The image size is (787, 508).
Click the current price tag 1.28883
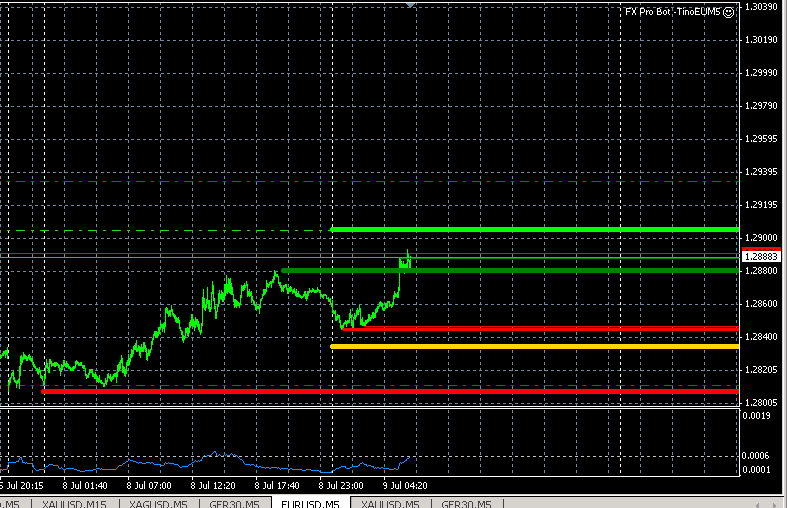pyautogui.click(x=761, y=257)
